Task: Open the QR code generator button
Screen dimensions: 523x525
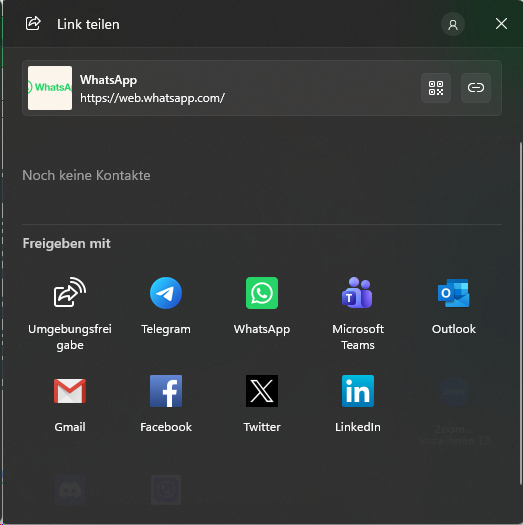Action: click(436, 88)
